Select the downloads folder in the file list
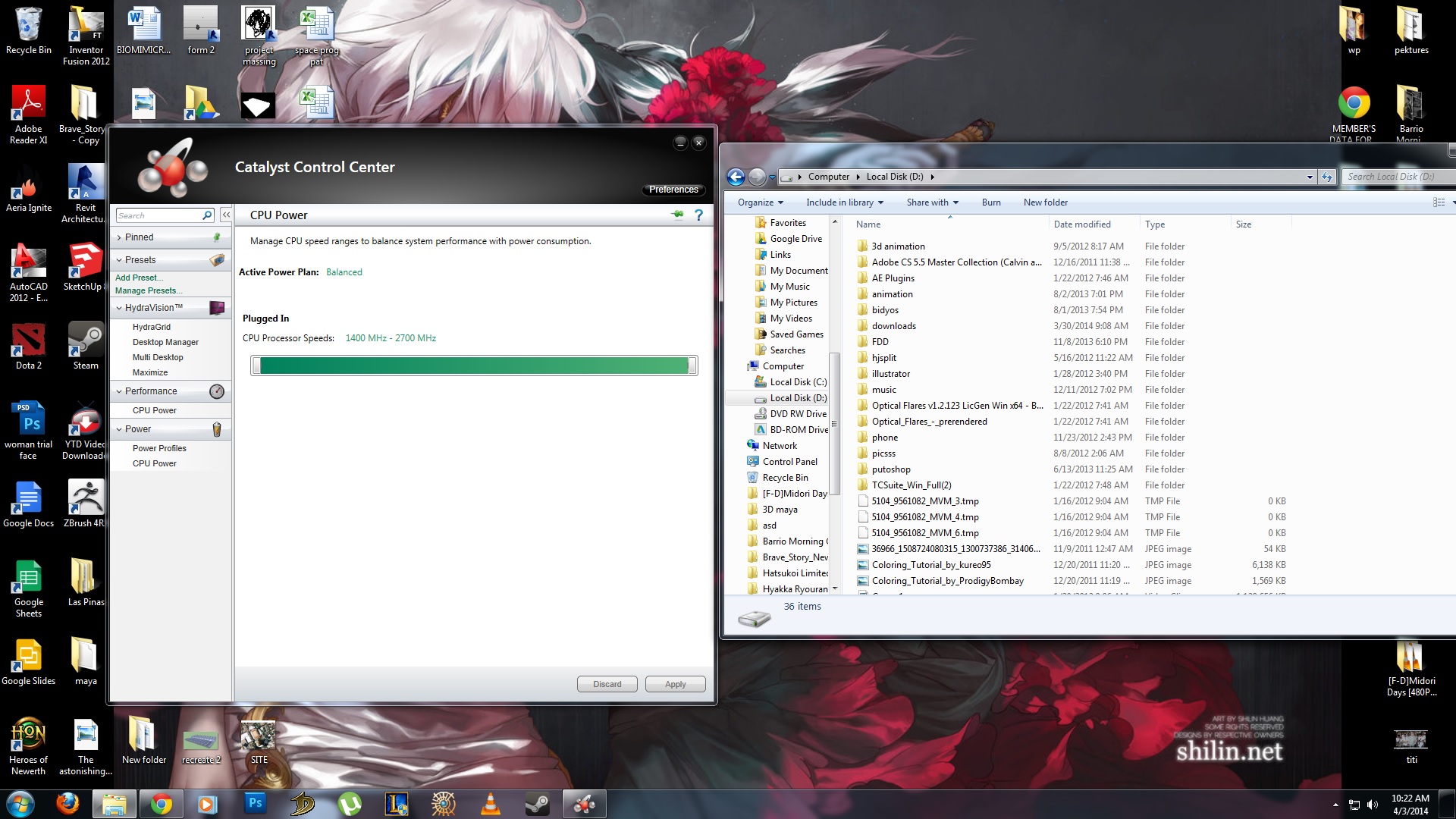Viewport: 1456px width, 819px height. click(x=893, y=326)
